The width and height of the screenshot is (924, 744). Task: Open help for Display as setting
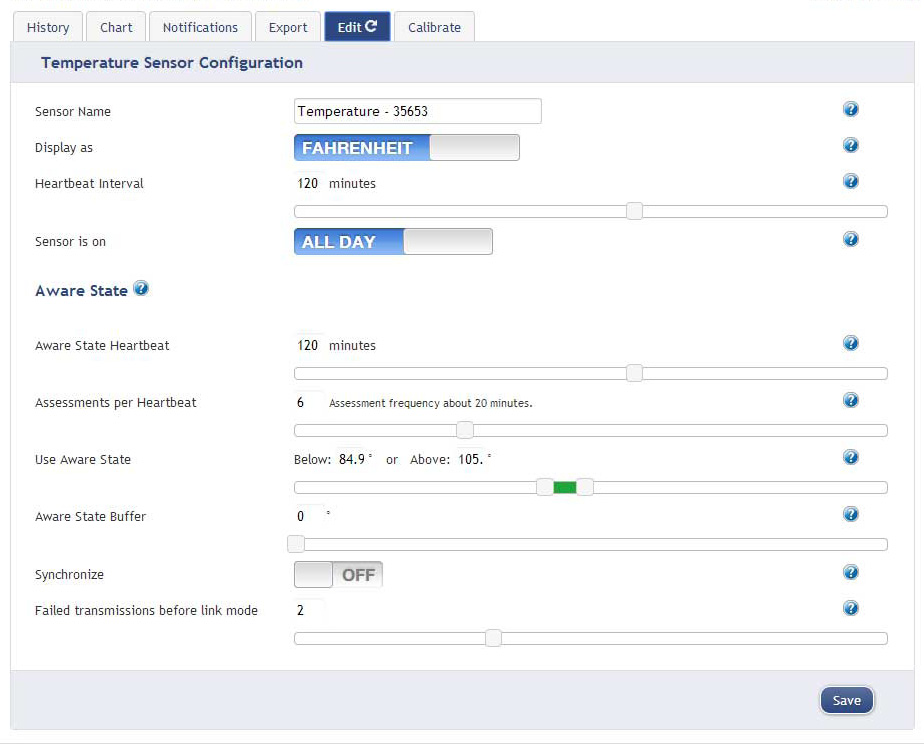(x=850, y=145)
